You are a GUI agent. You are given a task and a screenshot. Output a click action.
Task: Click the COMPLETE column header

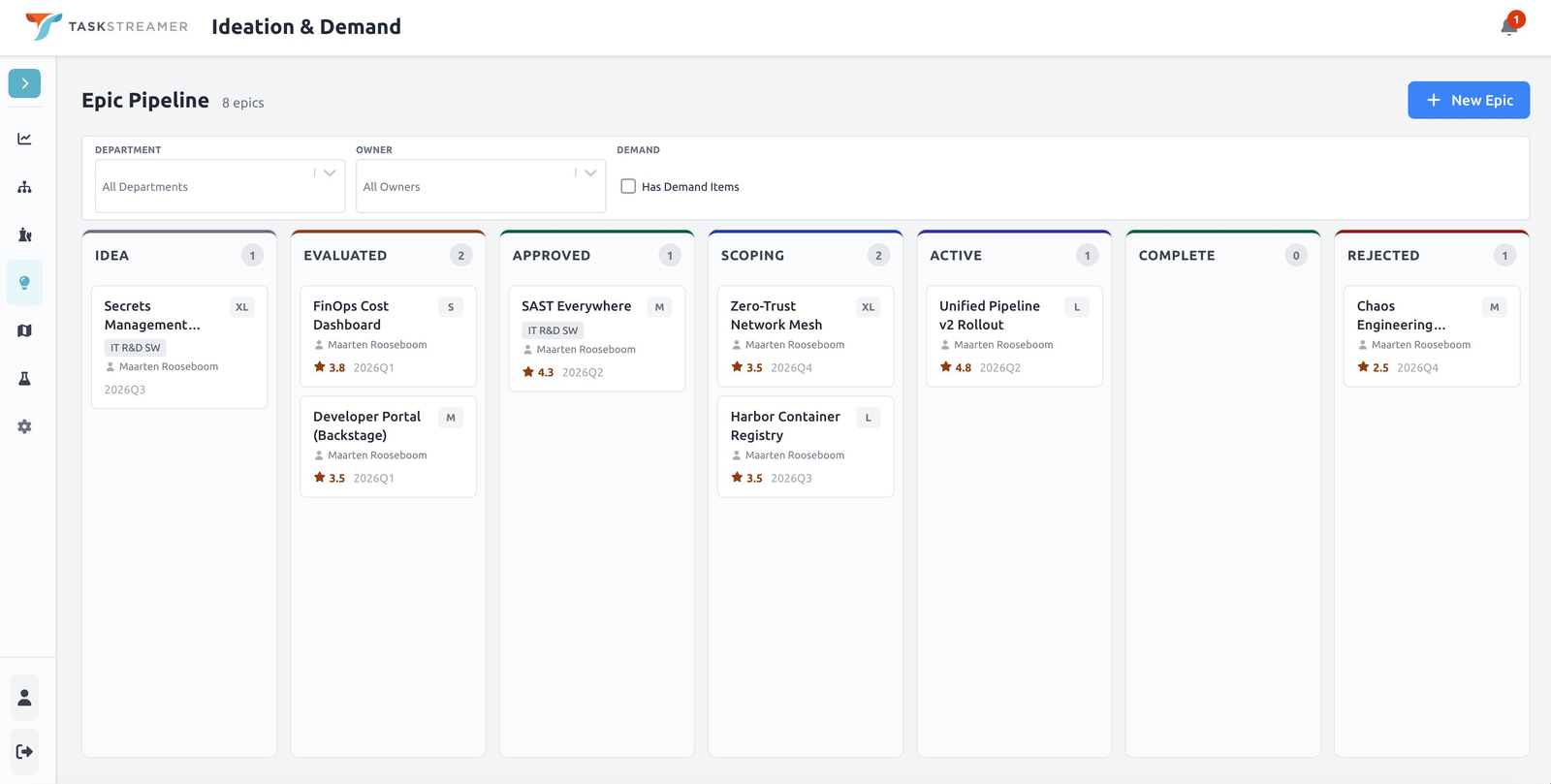pos(1177,256)
